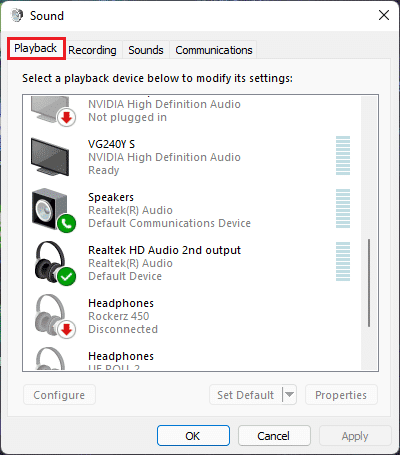Screen dimensions: 400x455
Task: Click the 'Default Communications Device' status text
Action: (169, 223)
